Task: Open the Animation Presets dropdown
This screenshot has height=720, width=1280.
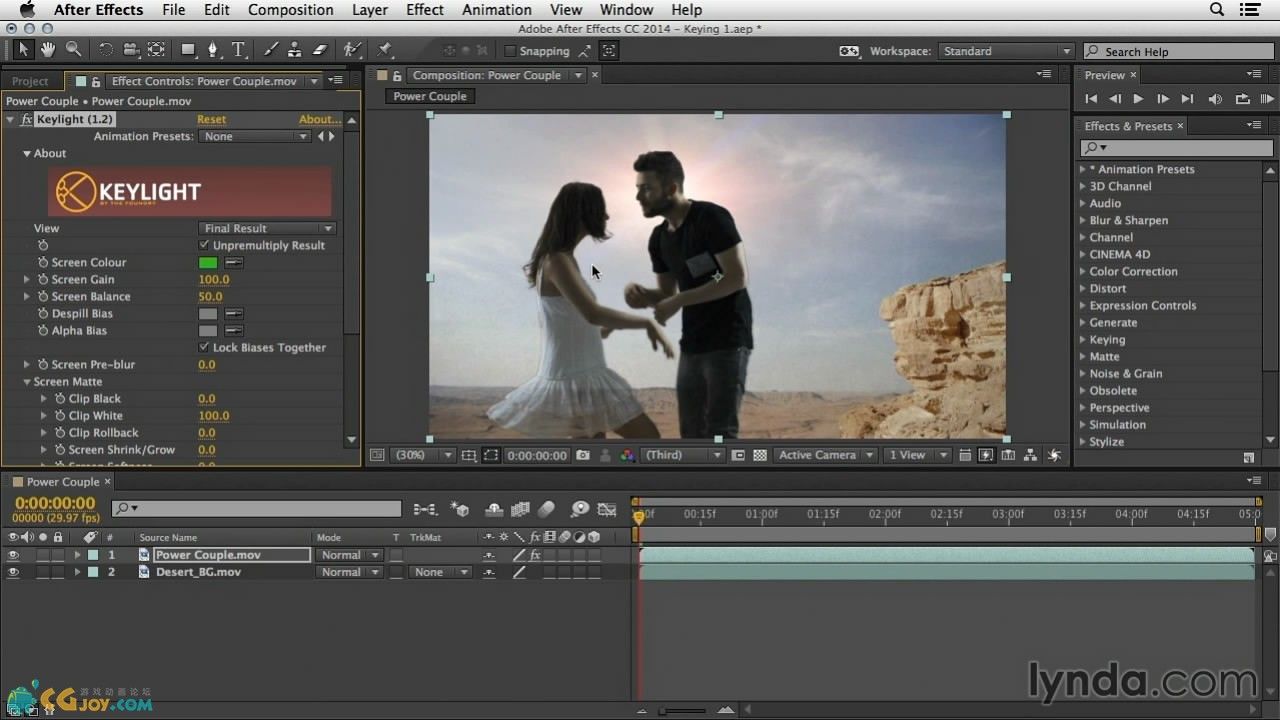Action: click(x=254, y=136)
